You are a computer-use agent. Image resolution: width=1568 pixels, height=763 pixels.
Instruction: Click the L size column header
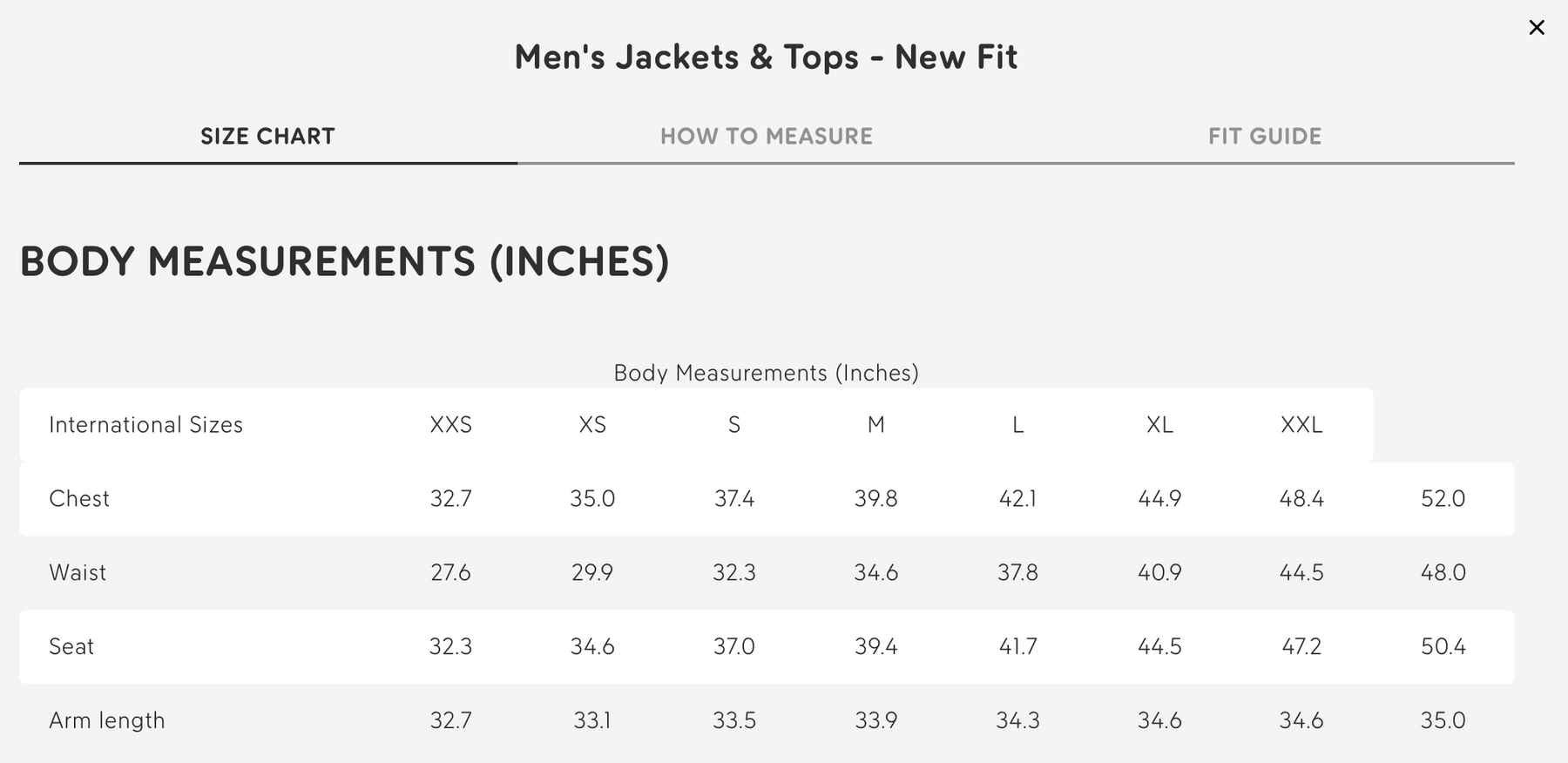(1017, 425)
